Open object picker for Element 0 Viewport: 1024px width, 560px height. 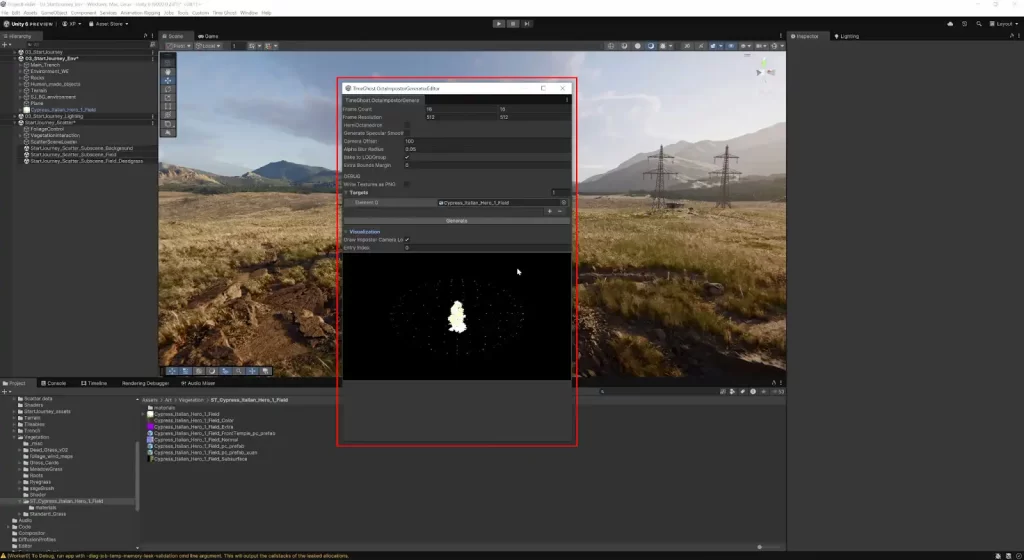pyautogui.click(x=563, y=202)
